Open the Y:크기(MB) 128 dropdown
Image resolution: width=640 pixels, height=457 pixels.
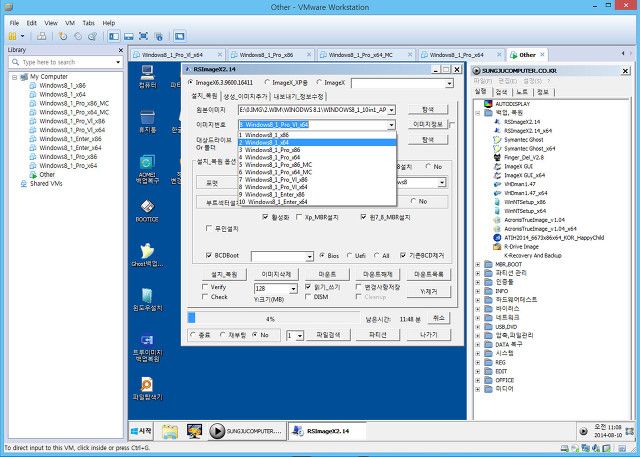(x=293, y=288)
